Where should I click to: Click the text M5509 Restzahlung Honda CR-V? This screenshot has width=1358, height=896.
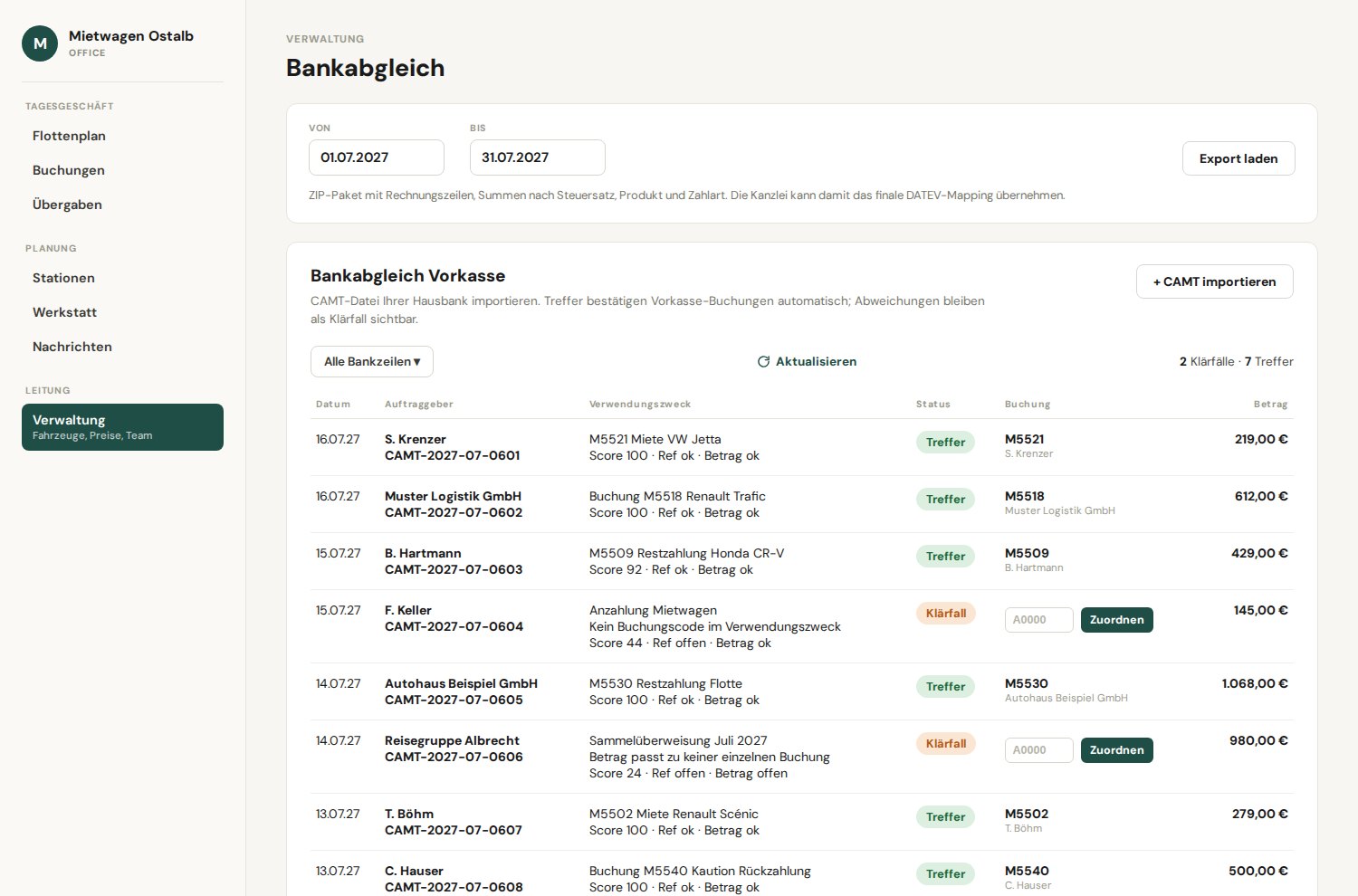coord(686,553)
